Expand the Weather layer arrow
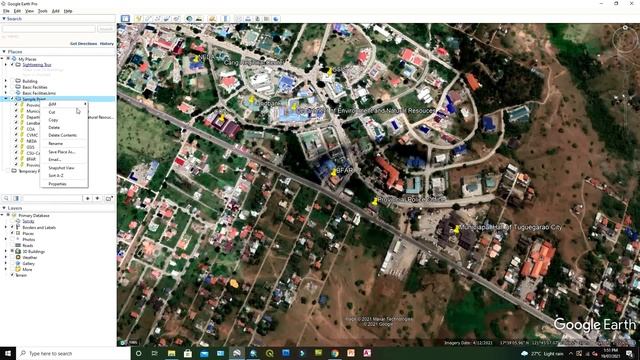The image size is (640, 360). (x=6, y=258)
